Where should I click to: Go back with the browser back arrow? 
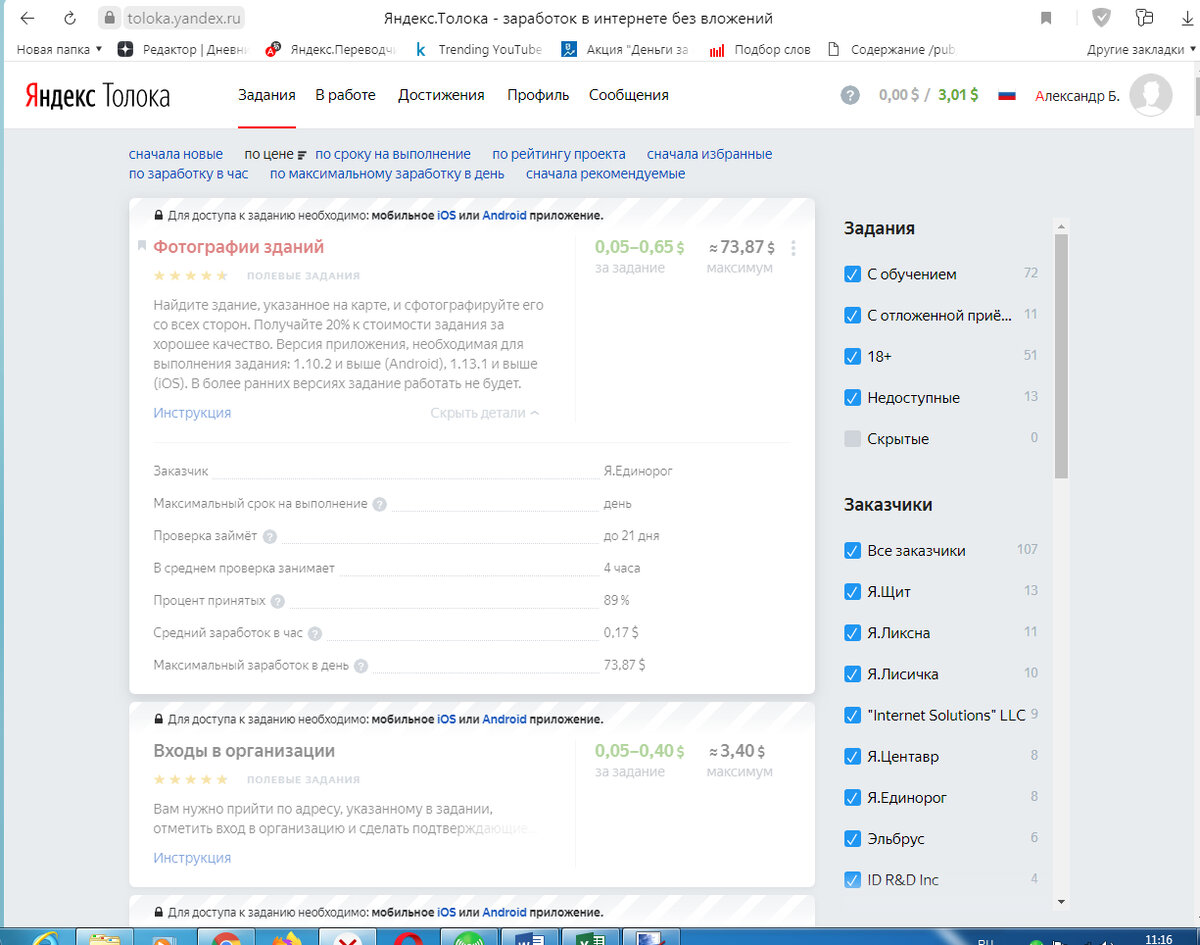click(x=27, y=18)
